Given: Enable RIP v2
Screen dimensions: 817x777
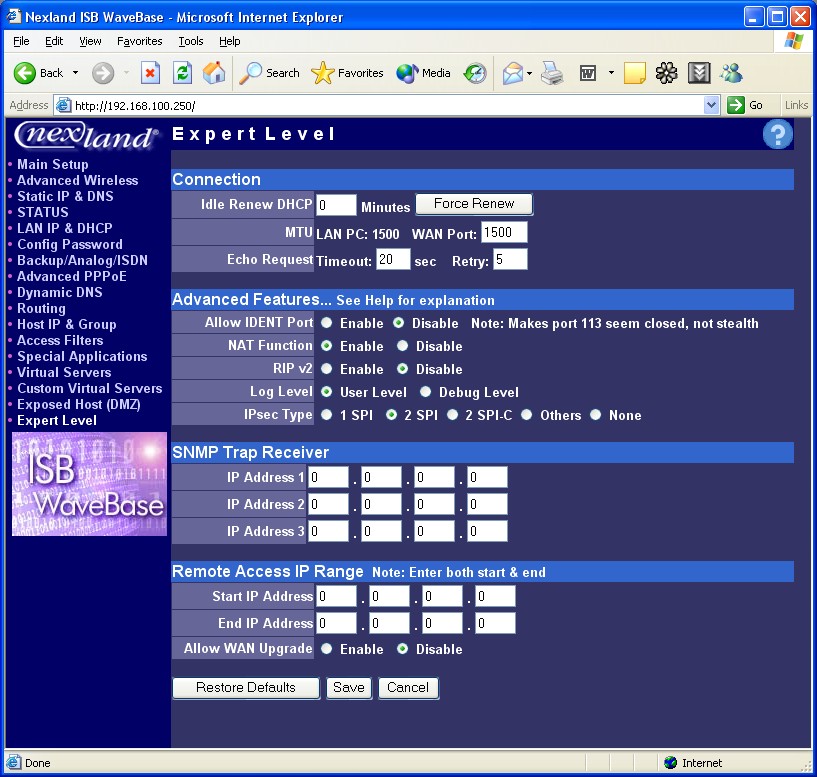Looking at the screenshot, I should click(327, 369).
